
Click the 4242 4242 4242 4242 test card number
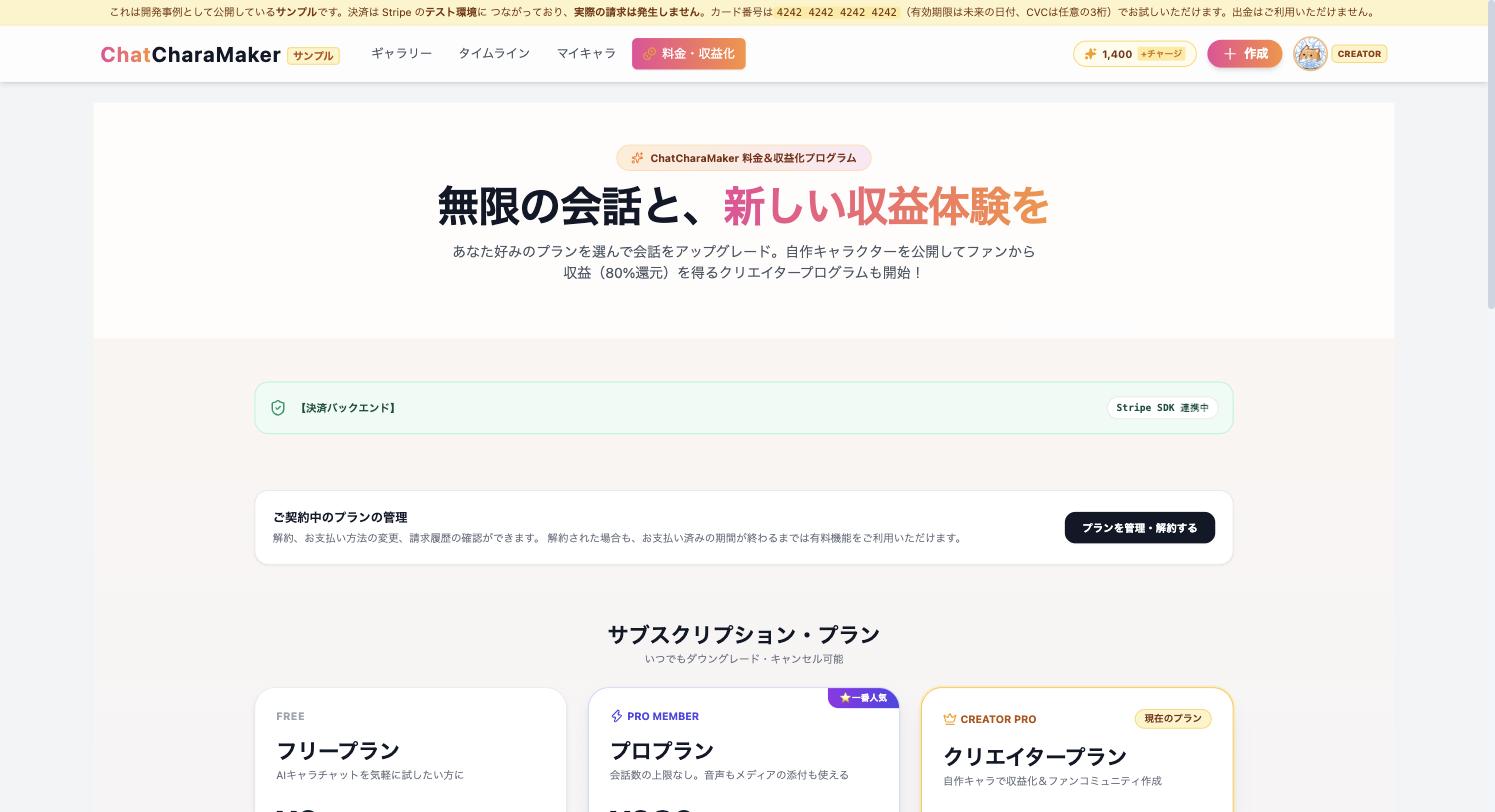[837, 13]
